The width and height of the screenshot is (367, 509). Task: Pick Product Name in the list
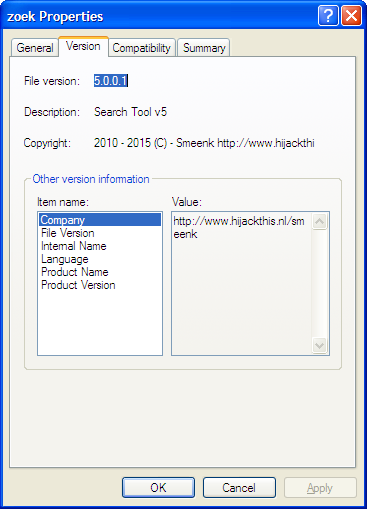[x=100, y=272]
